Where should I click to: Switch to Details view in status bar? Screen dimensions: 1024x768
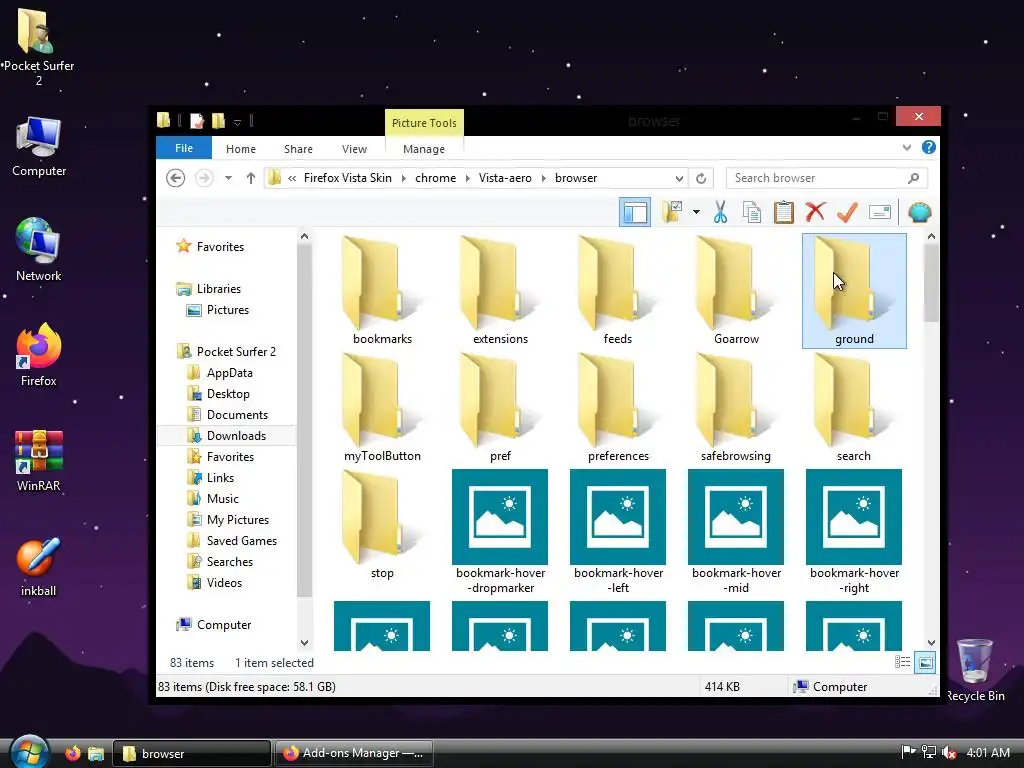click(x=903, y=662)
